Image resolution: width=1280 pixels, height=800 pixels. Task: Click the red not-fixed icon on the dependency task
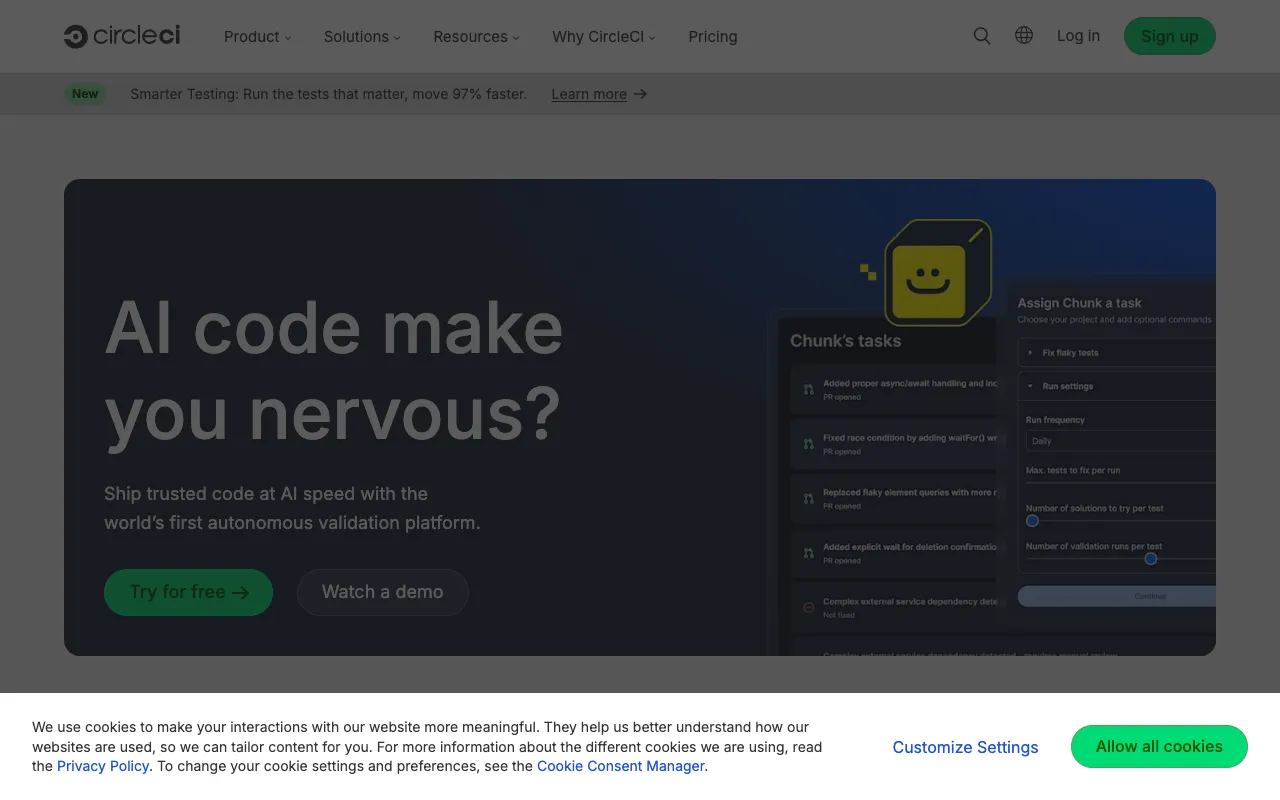coord(808,605)
